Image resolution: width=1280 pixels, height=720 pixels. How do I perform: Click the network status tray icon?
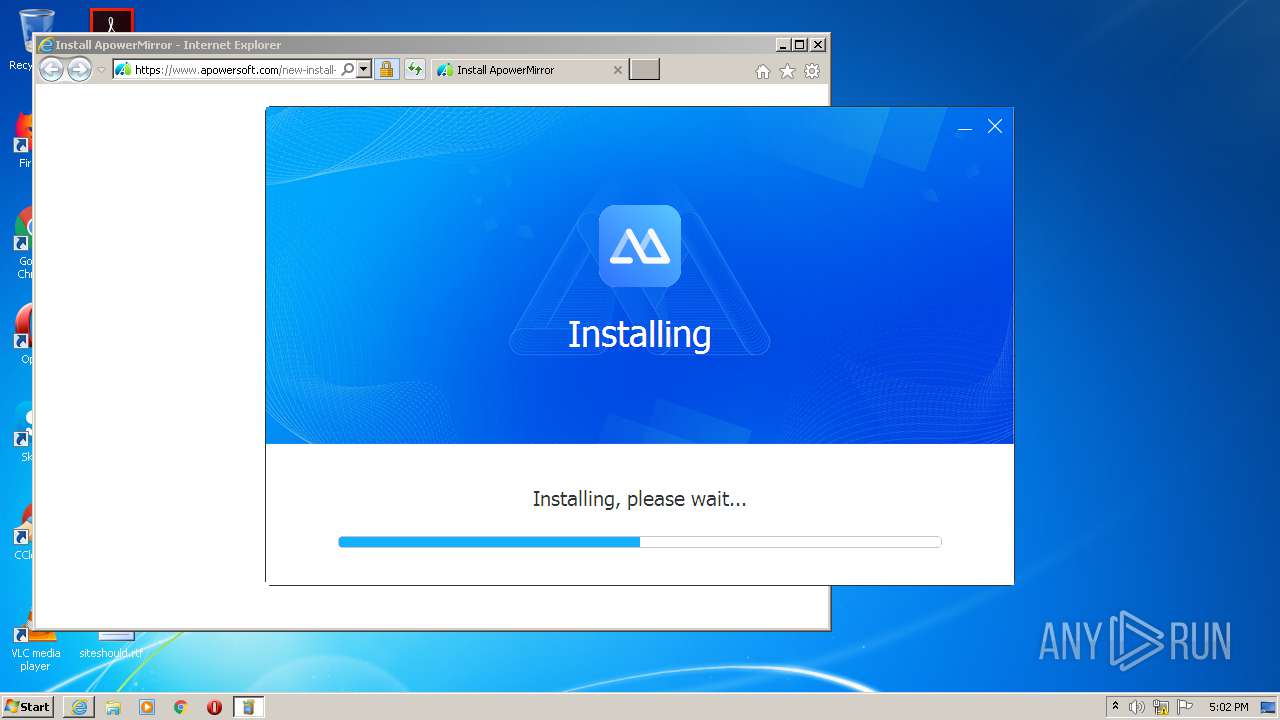(x=1161, y=707)
